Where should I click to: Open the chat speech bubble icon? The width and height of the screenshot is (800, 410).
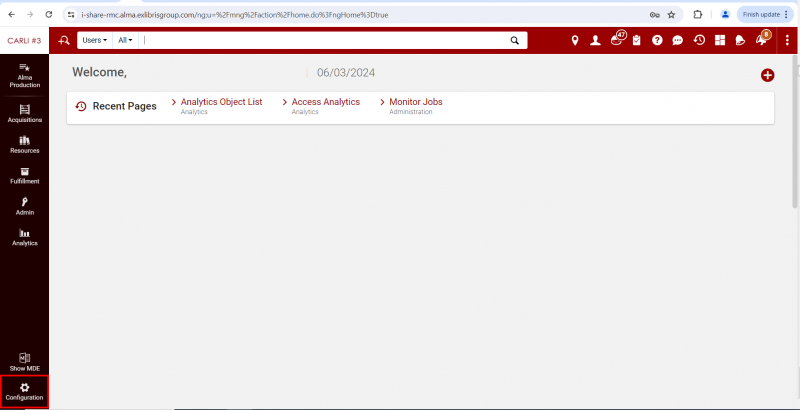(x=678, y=40)
